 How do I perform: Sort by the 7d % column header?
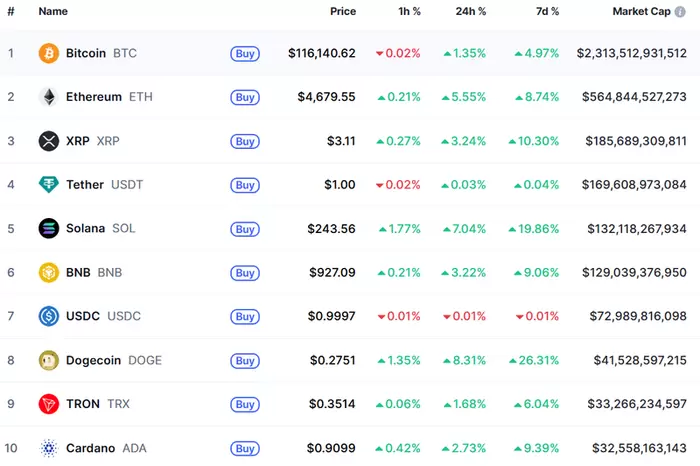[x=544, y=12]
